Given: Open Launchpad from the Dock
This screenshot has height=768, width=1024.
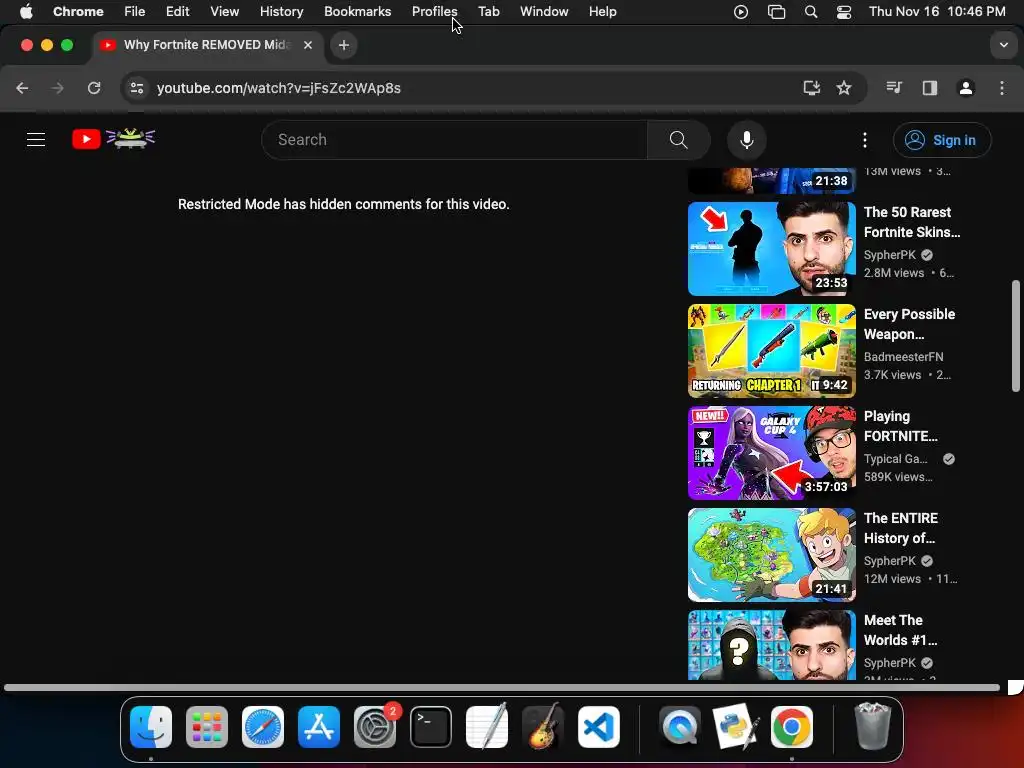Looking at the screenshot, I should click(x=207, y=727).
